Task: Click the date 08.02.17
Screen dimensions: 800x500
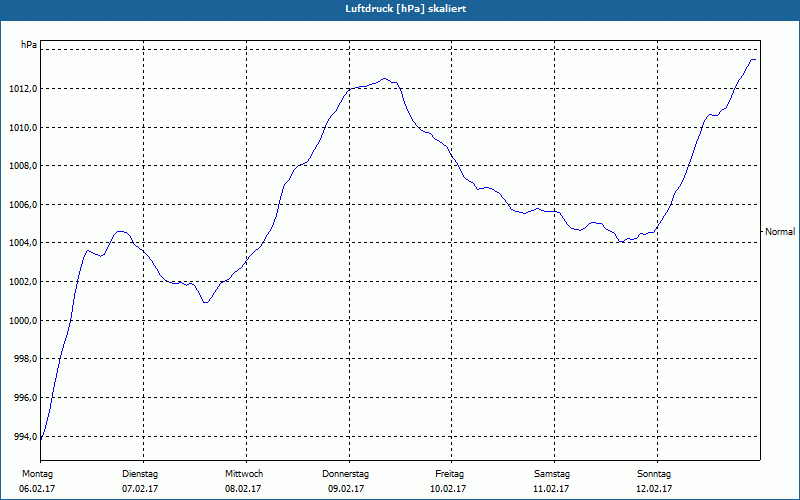Action: (243, 489)
